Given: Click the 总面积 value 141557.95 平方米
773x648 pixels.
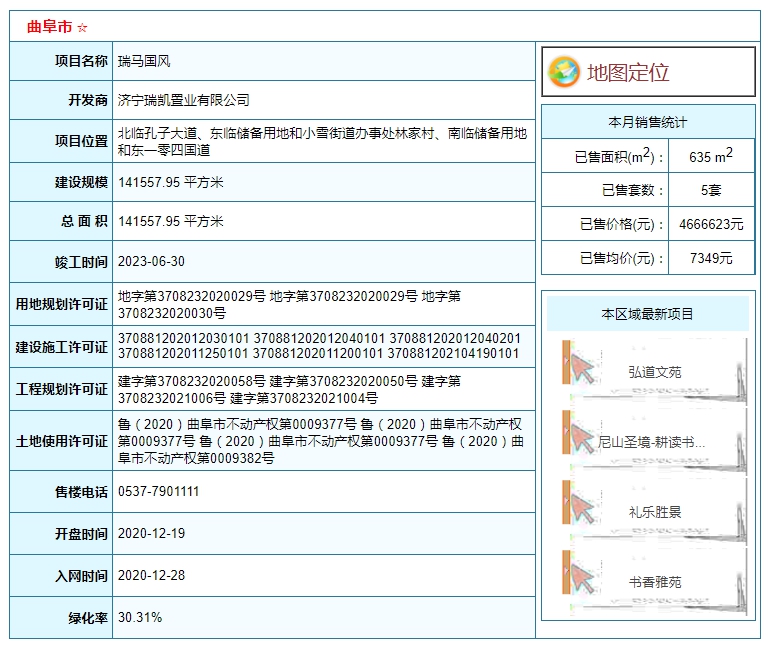Looking at the screenshot, I should pos(171,221).
